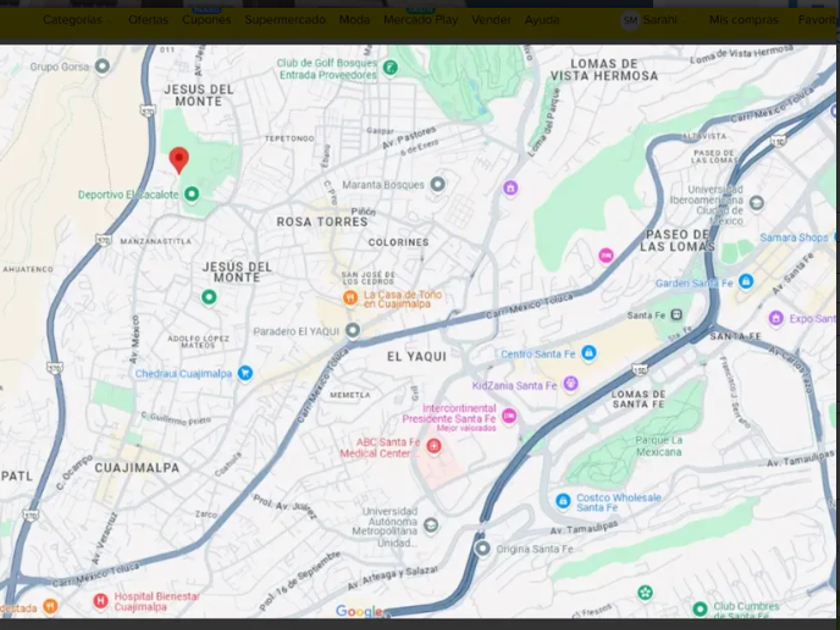Click the TEPETONGO label
Screen dimensions: 840x630
289,139
